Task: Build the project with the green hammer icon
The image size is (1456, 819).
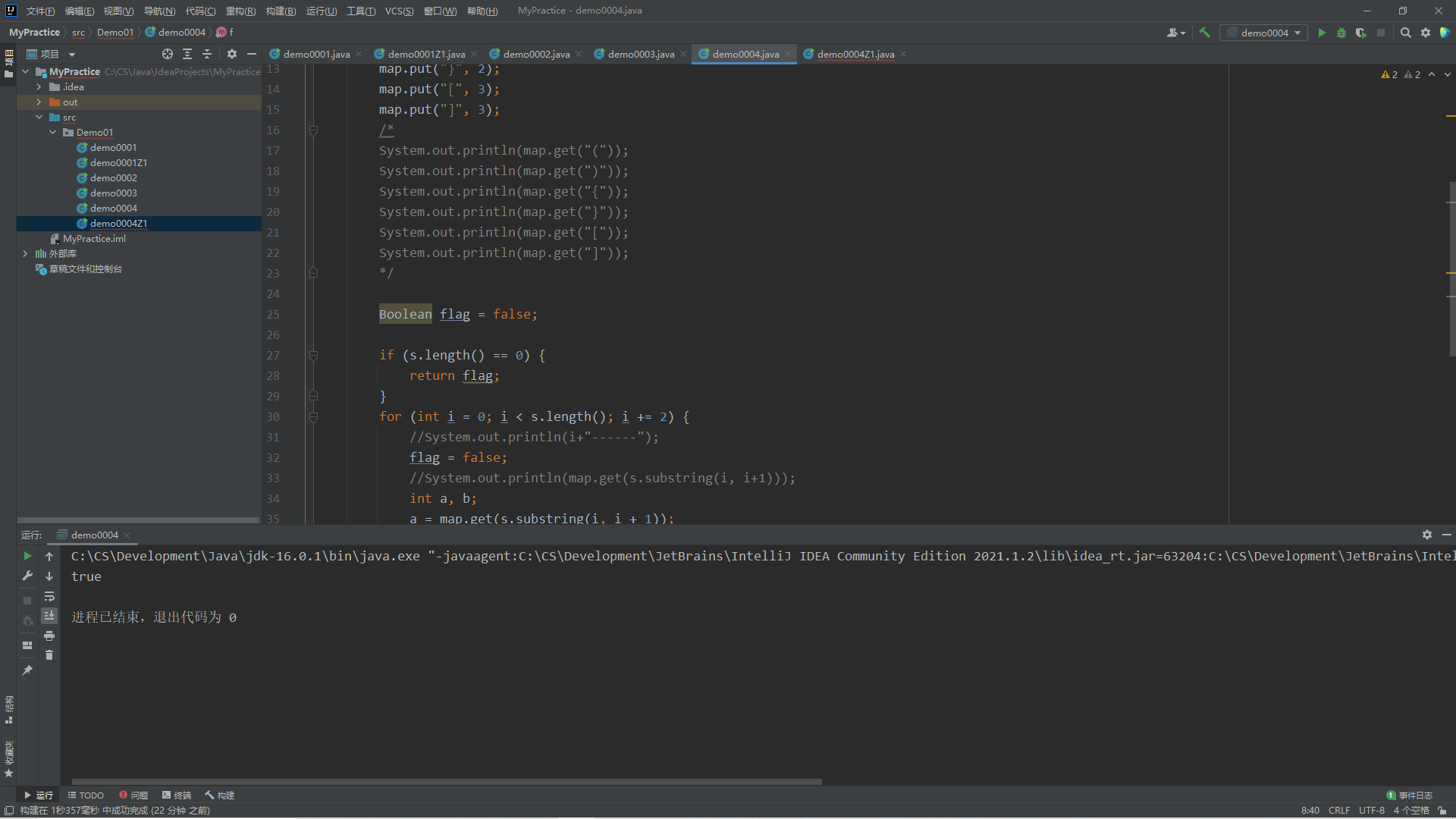Action: [x=1204, y=33]
